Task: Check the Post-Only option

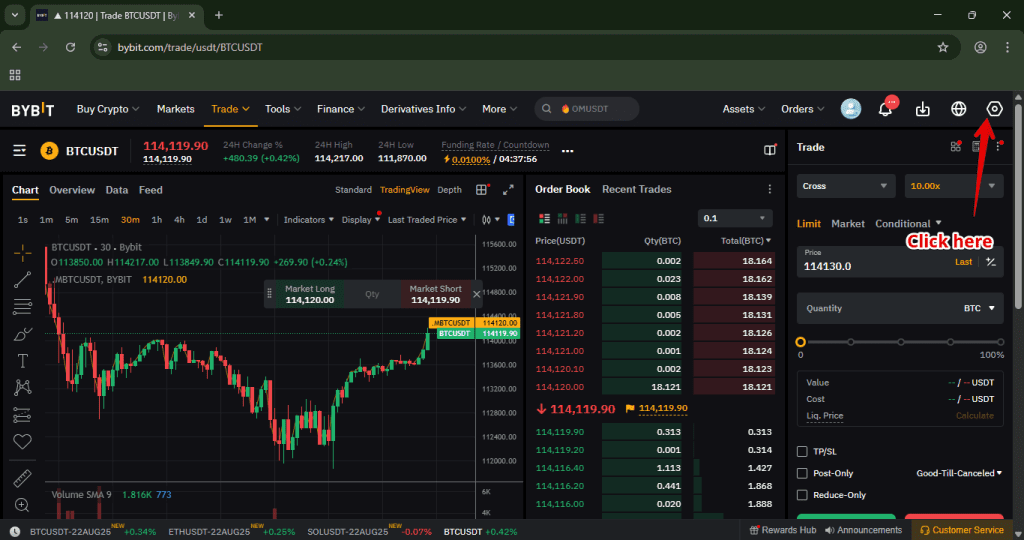Action: (x=802, y=473)
